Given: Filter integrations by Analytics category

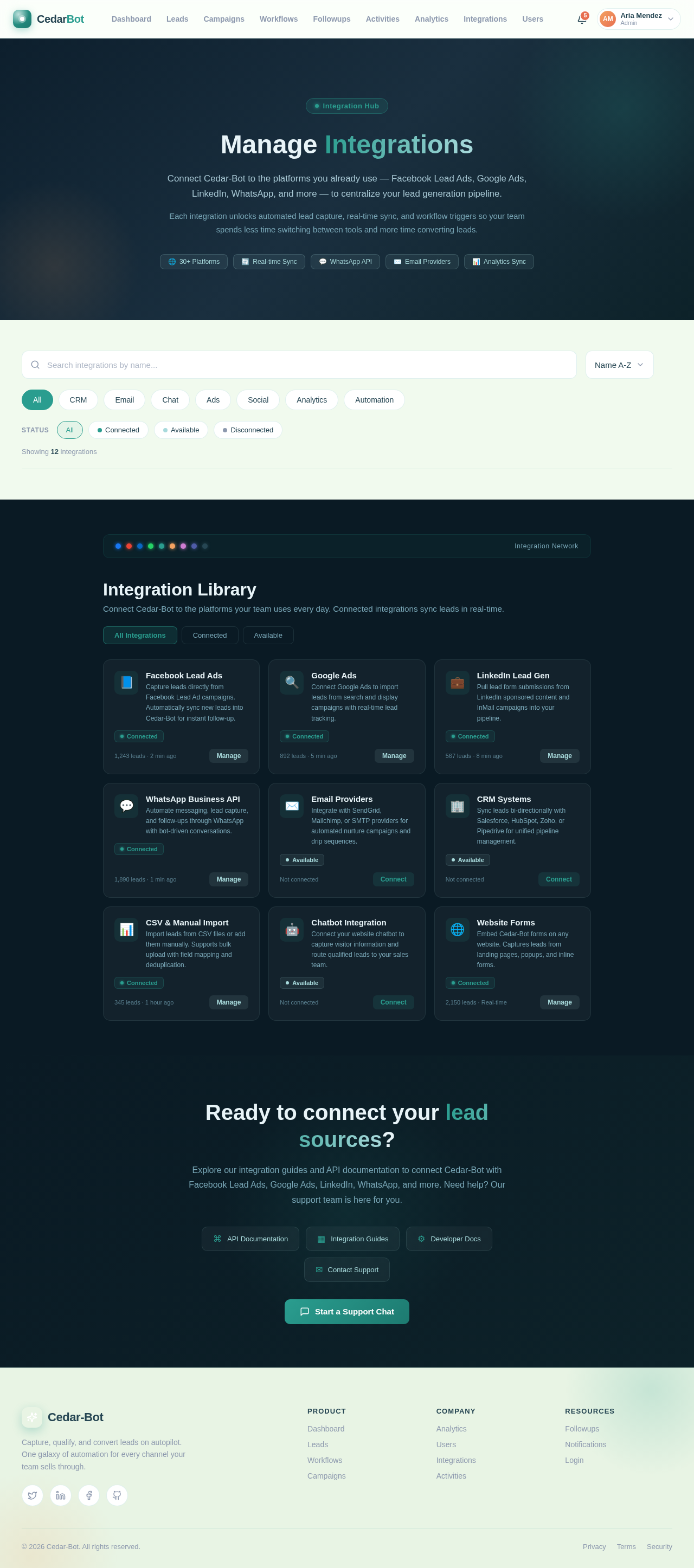Looking at the screenshot, I should 311,400.
